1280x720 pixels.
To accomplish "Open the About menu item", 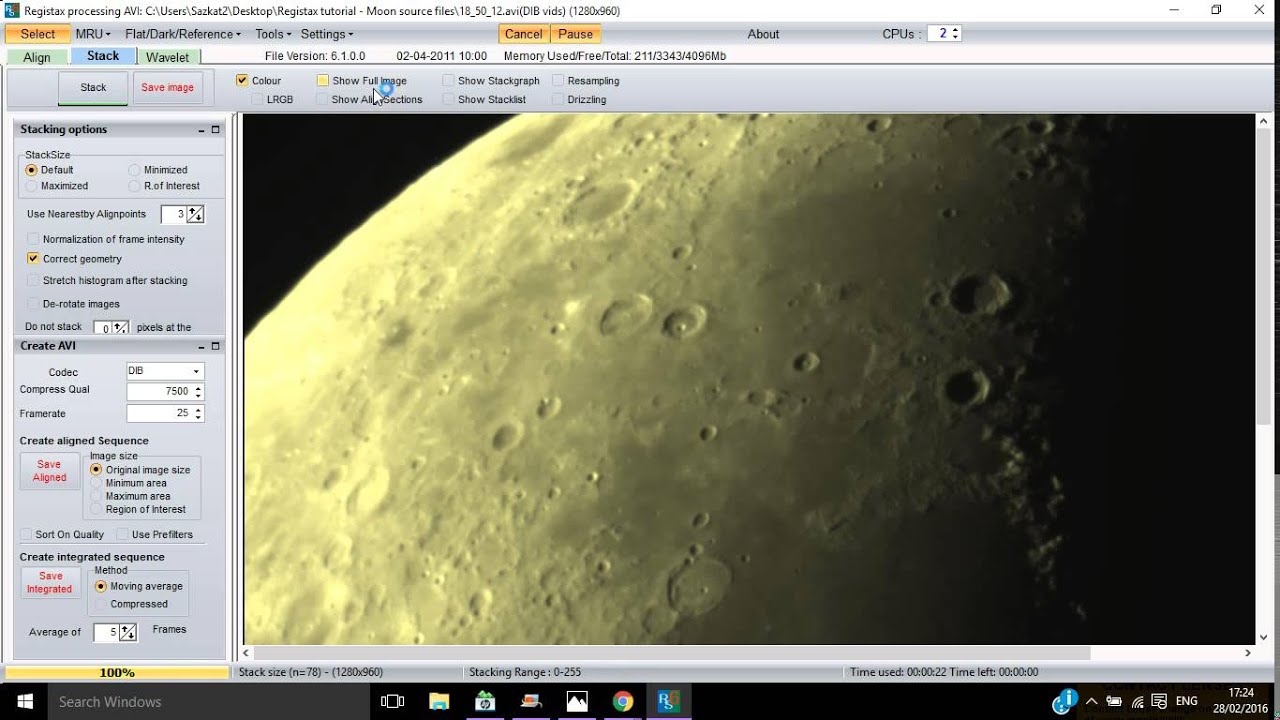I will click(x=763, y=34).
